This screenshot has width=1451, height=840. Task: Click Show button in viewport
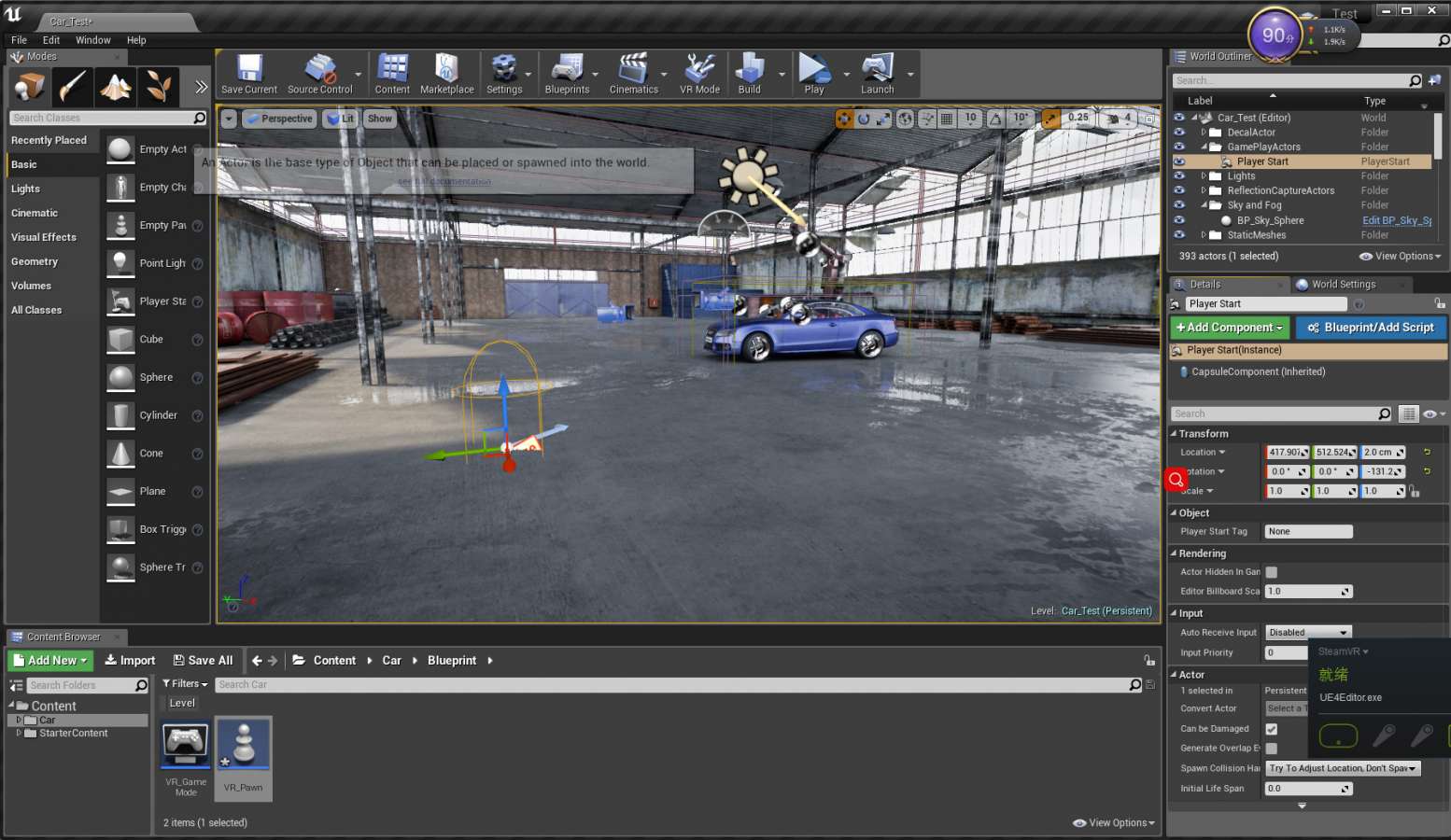[x=379, y=119]
